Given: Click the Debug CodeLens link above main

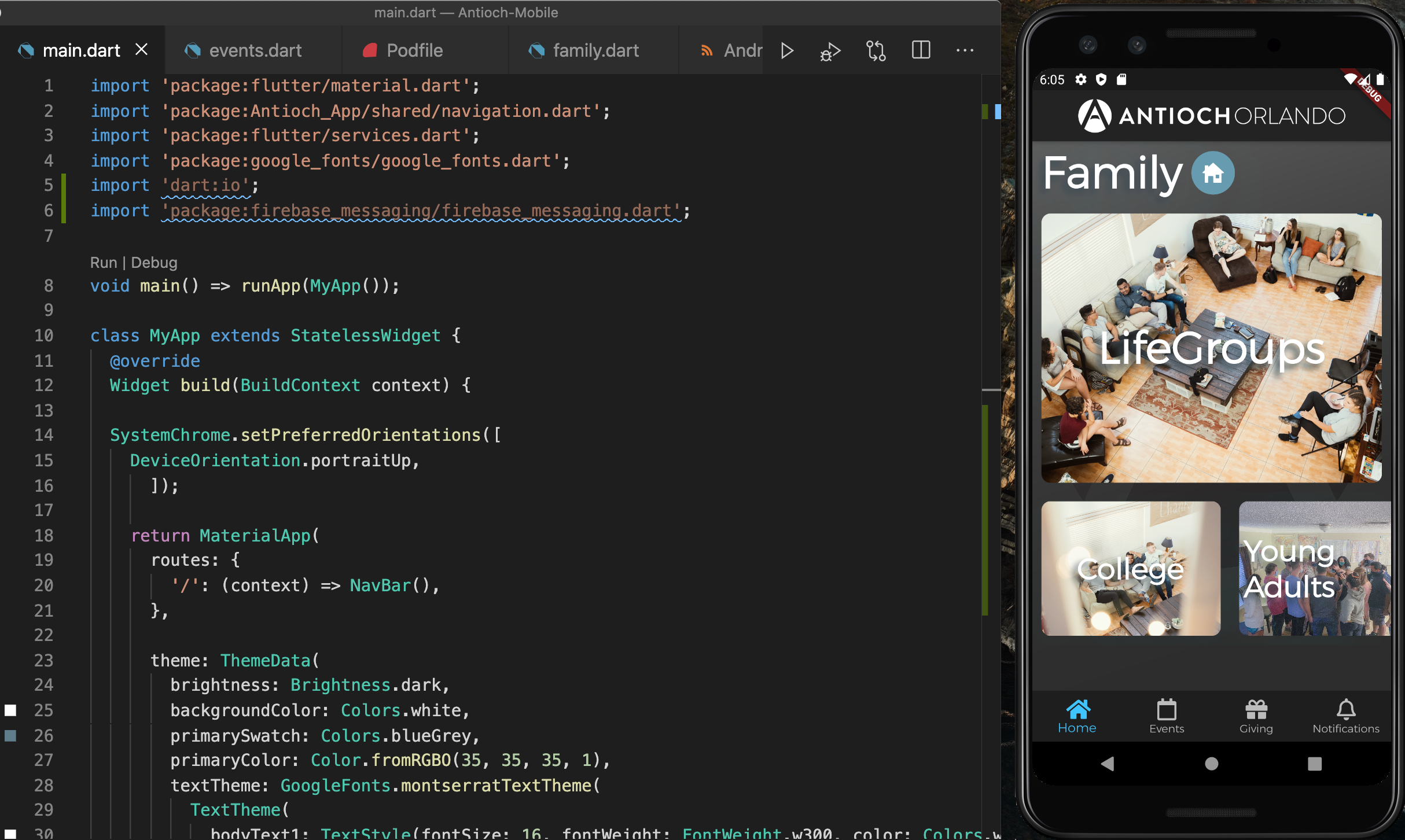Looking at the screenshot, I should coord(154,263).
